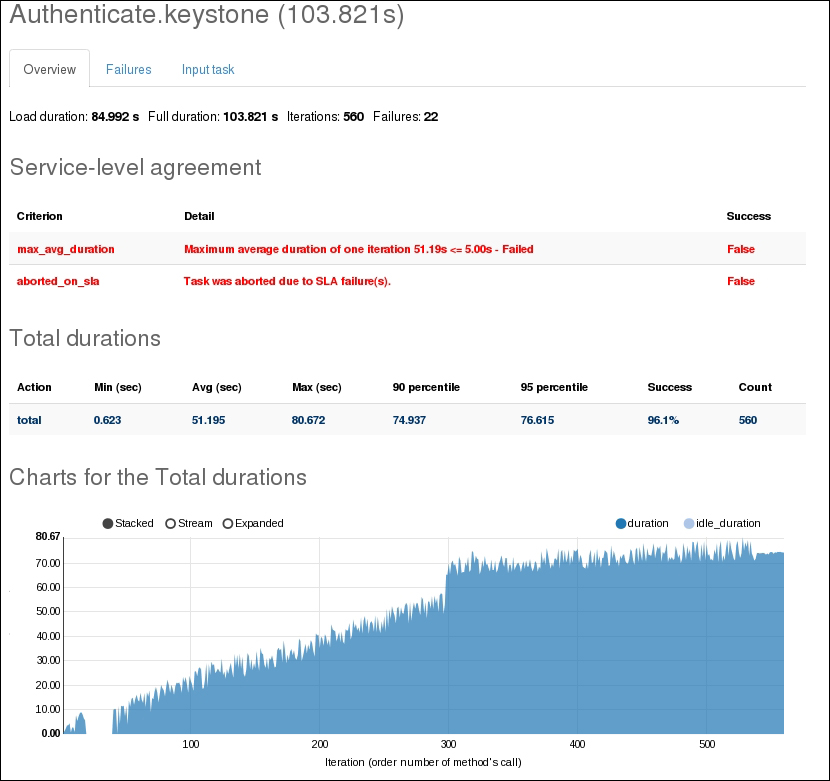Screen dimensions: 830x781
Task: Switch to the Failures tab
Action: [x=128, y=69]
